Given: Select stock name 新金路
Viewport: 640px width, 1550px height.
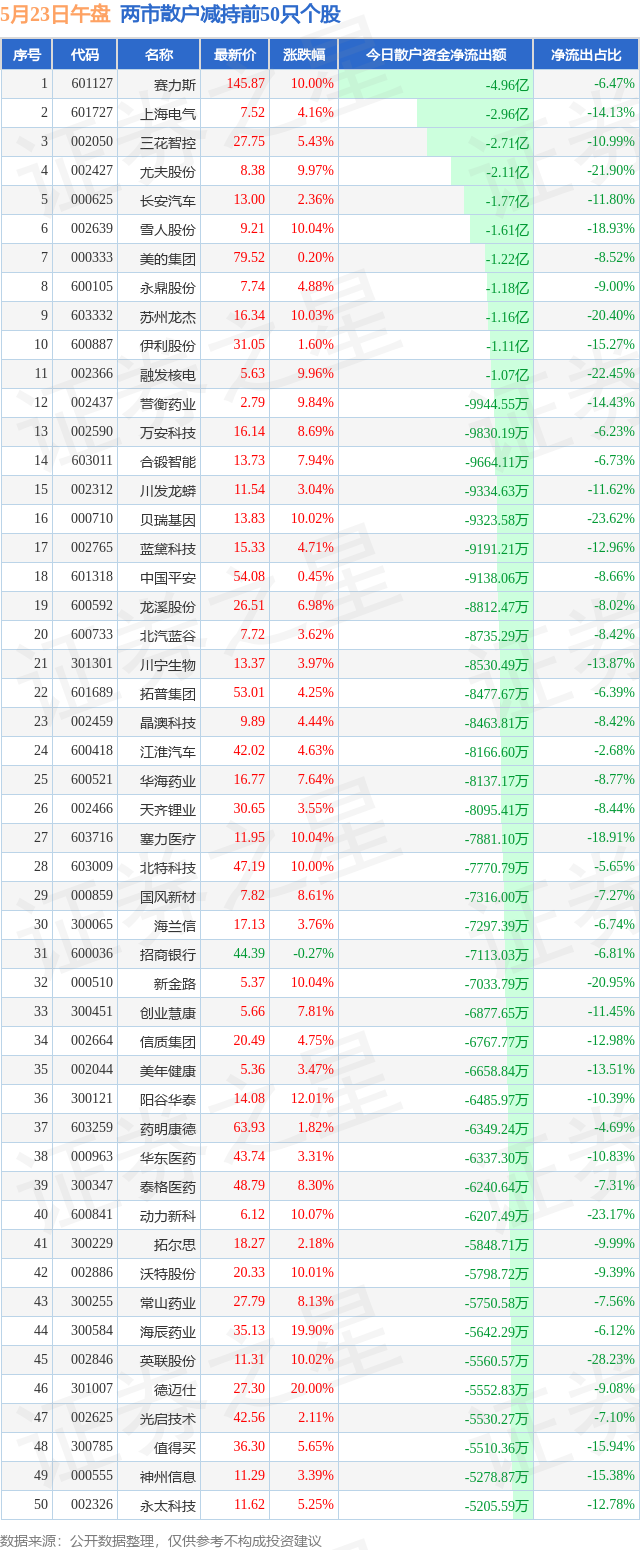Looking at the screenshot, I should (x=176, y=983).
